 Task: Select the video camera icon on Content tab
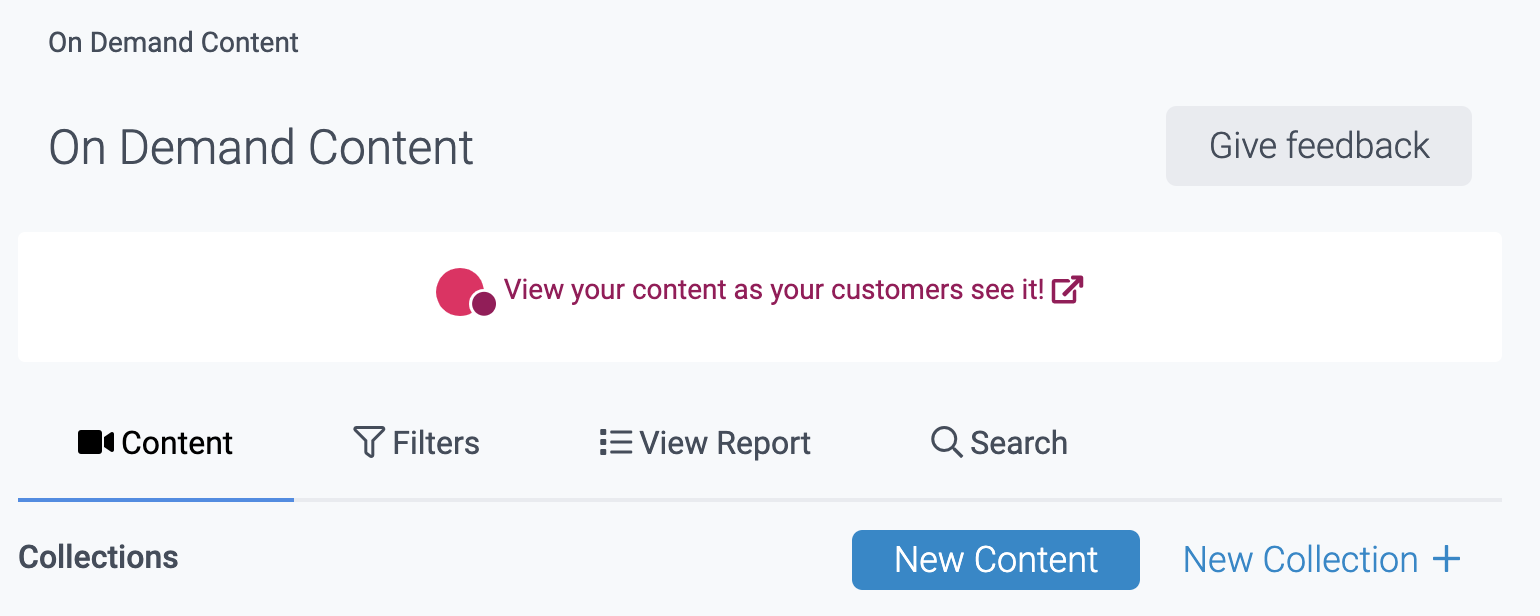point(95,442)
